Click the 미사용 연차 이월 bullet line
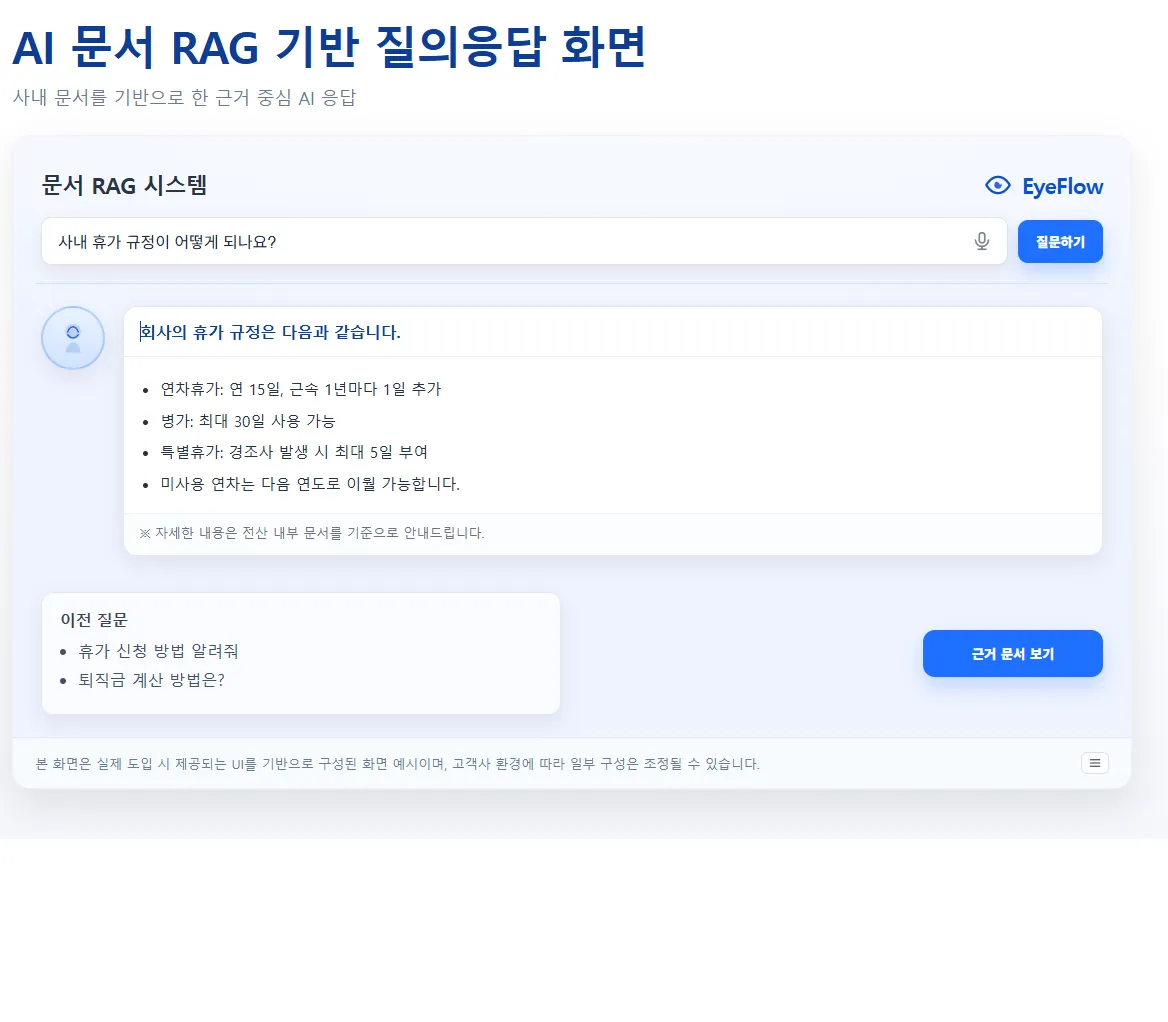The width and height of the screenshot is (1168, 1022). (x=310, y=484)
